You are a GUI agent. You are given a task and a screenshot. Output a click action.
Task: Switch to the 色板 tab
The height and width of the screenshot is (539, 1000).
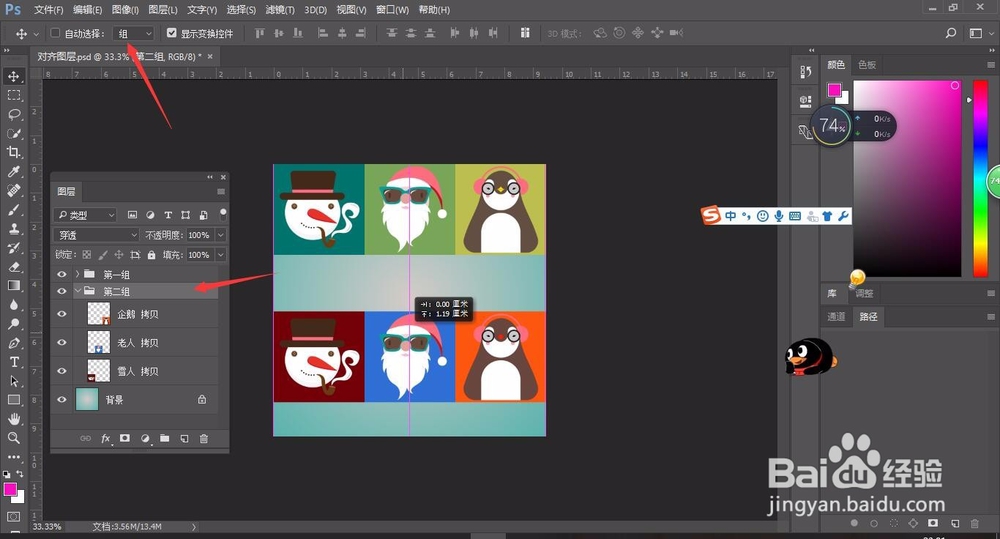(867, 64)
